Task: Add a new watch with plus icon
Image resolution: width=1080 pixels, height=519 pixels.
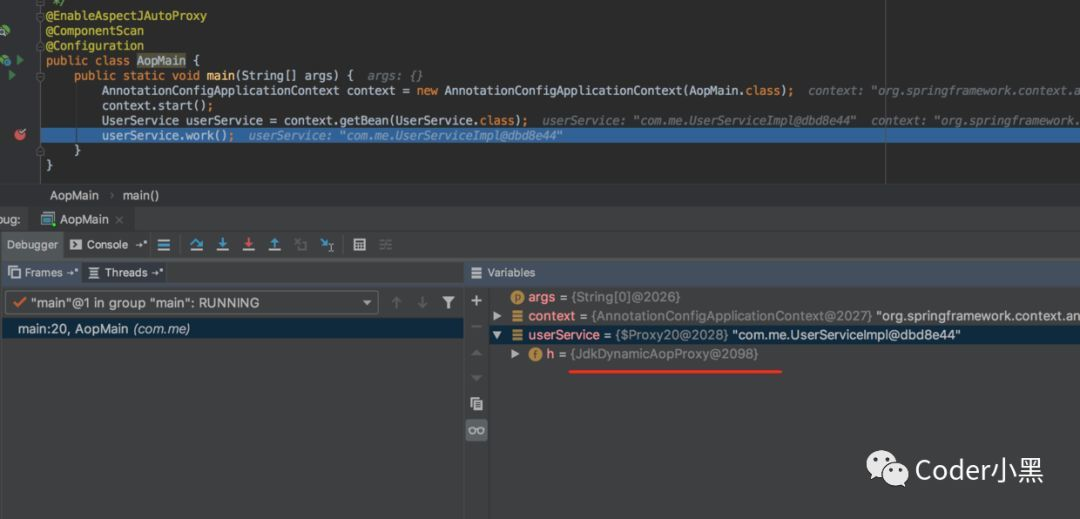Action: (476, 301)
